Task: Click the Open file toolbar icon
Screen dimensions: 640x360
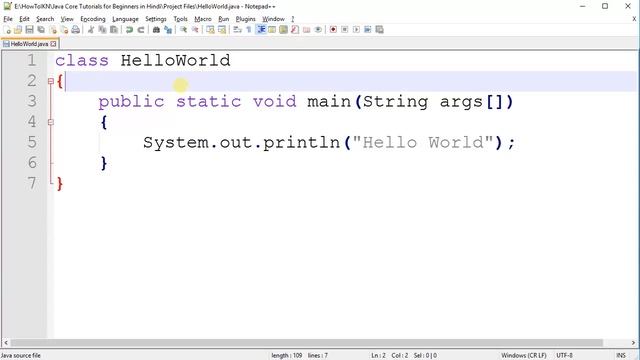Action: tap(18, 30)
